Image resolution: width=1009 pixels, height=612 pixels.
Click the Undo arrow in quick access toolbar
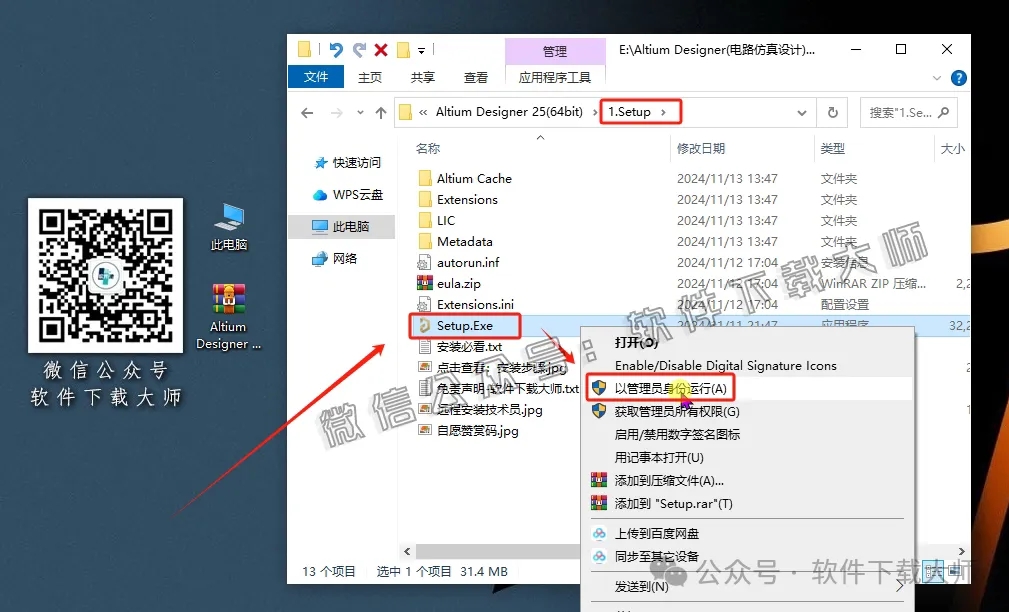pos(335,49)
